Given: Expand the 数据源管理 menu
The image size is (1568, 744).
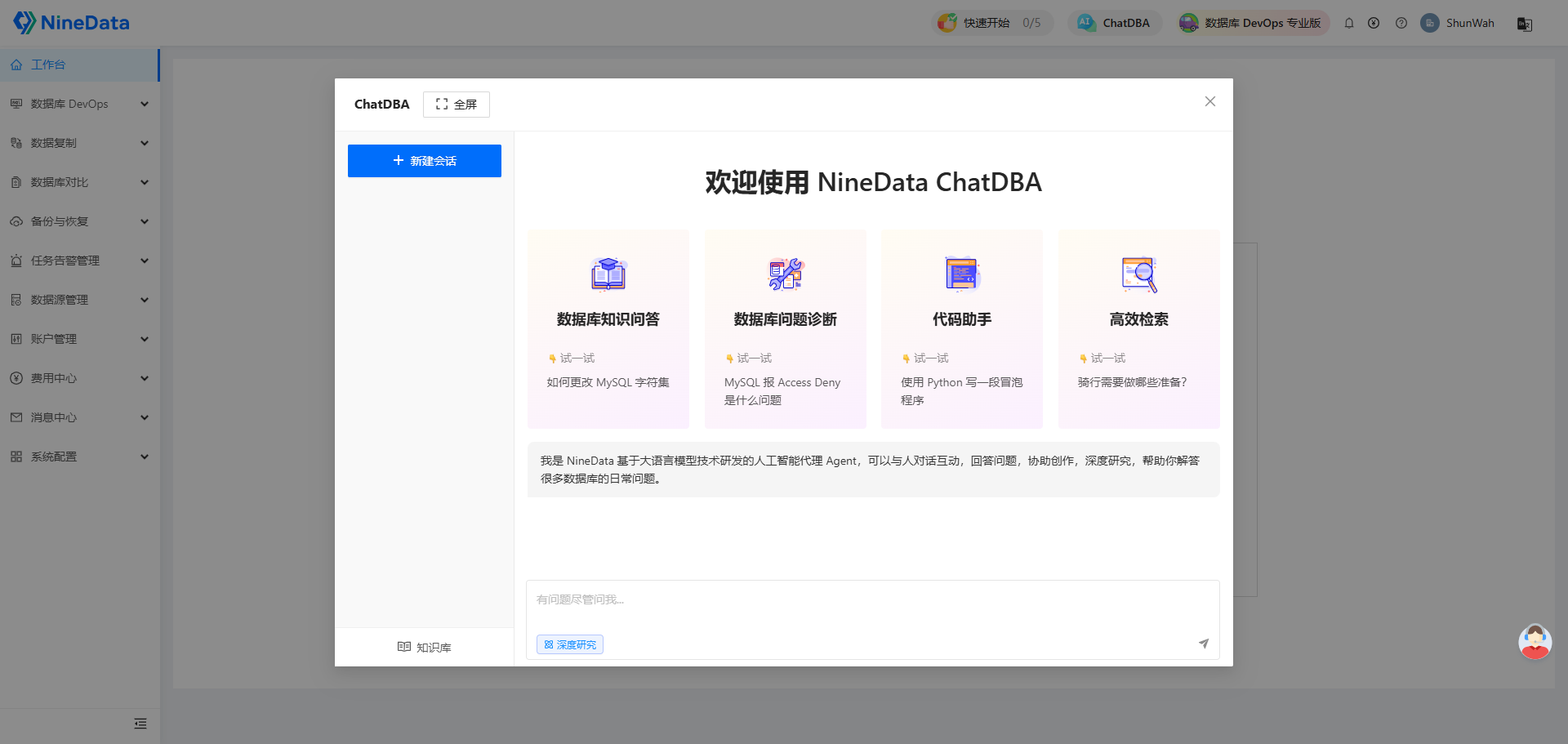Looking at the screenshot, I should [x=79, y=300].
